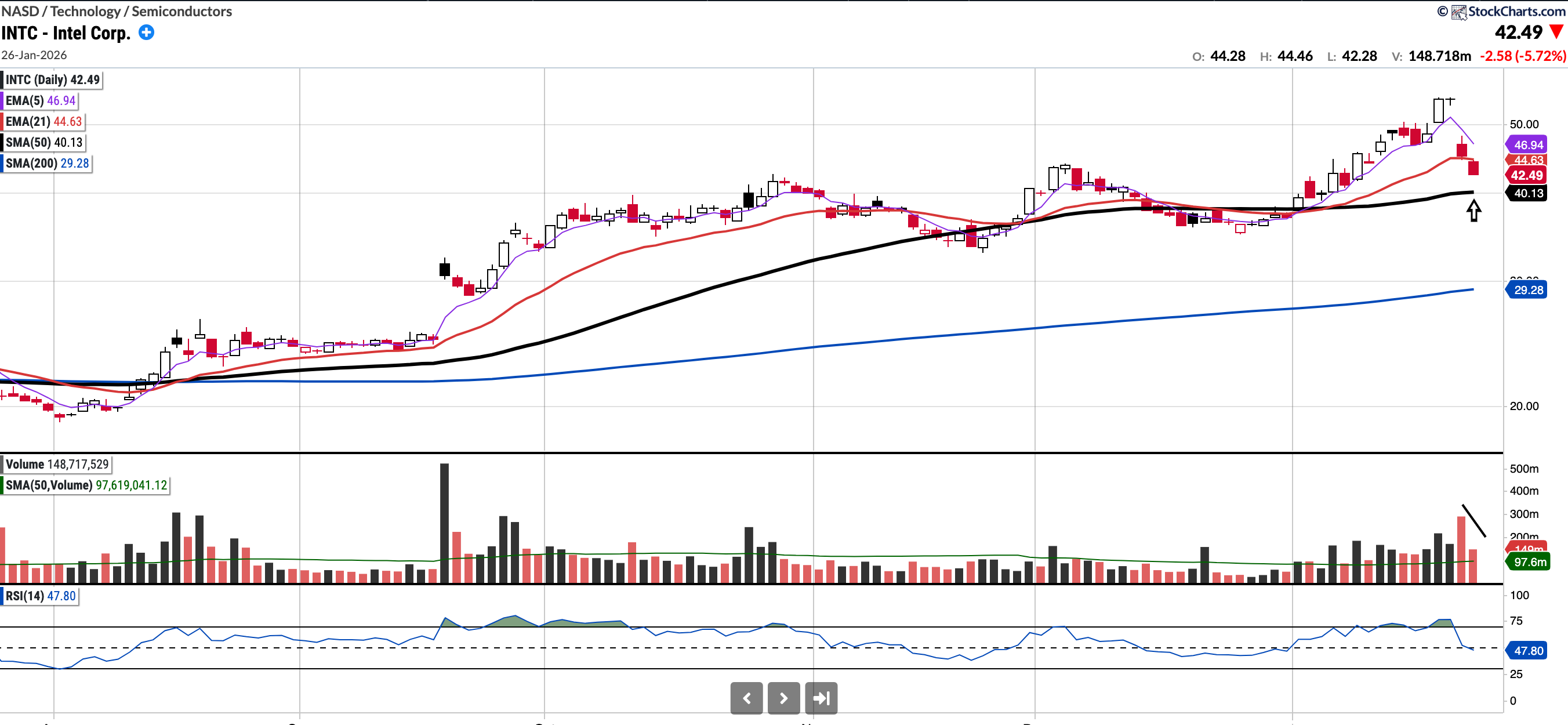Click the blue plus icon beside Intel Corp.
The height and width of the screenshot is (725, 1568).
[x=146, y=32]
